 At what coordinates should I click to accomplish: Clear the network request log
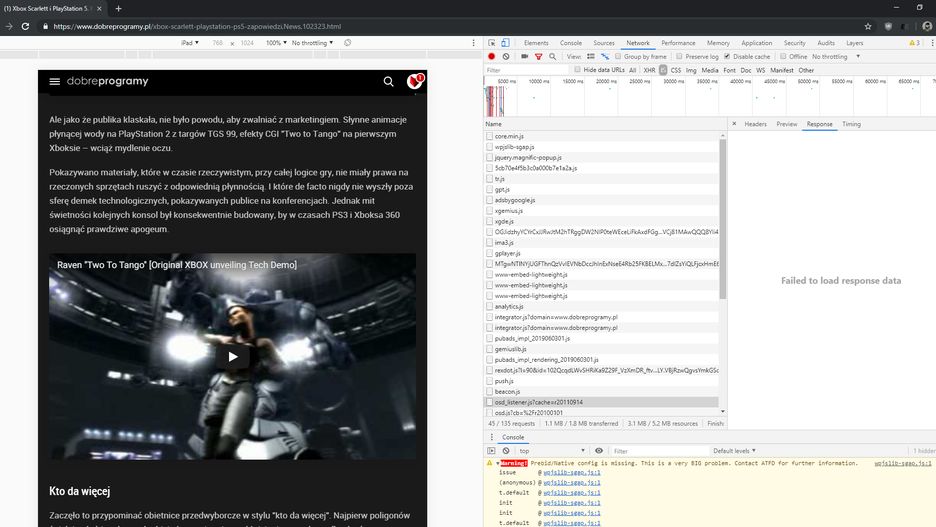point(506,57)
